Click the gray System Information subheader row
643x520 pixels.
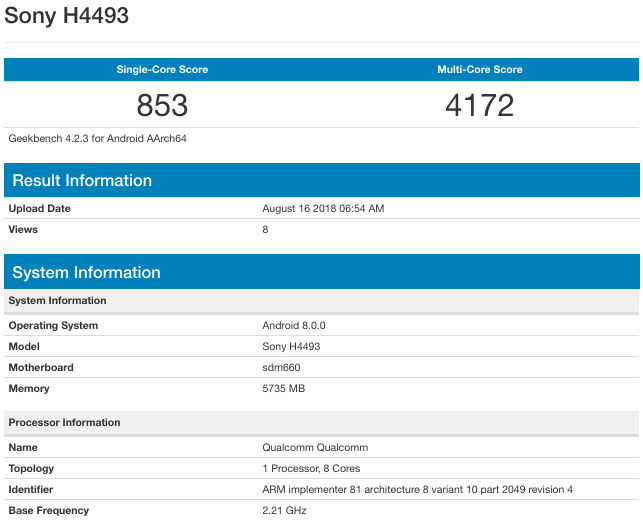tap(322, 301)
